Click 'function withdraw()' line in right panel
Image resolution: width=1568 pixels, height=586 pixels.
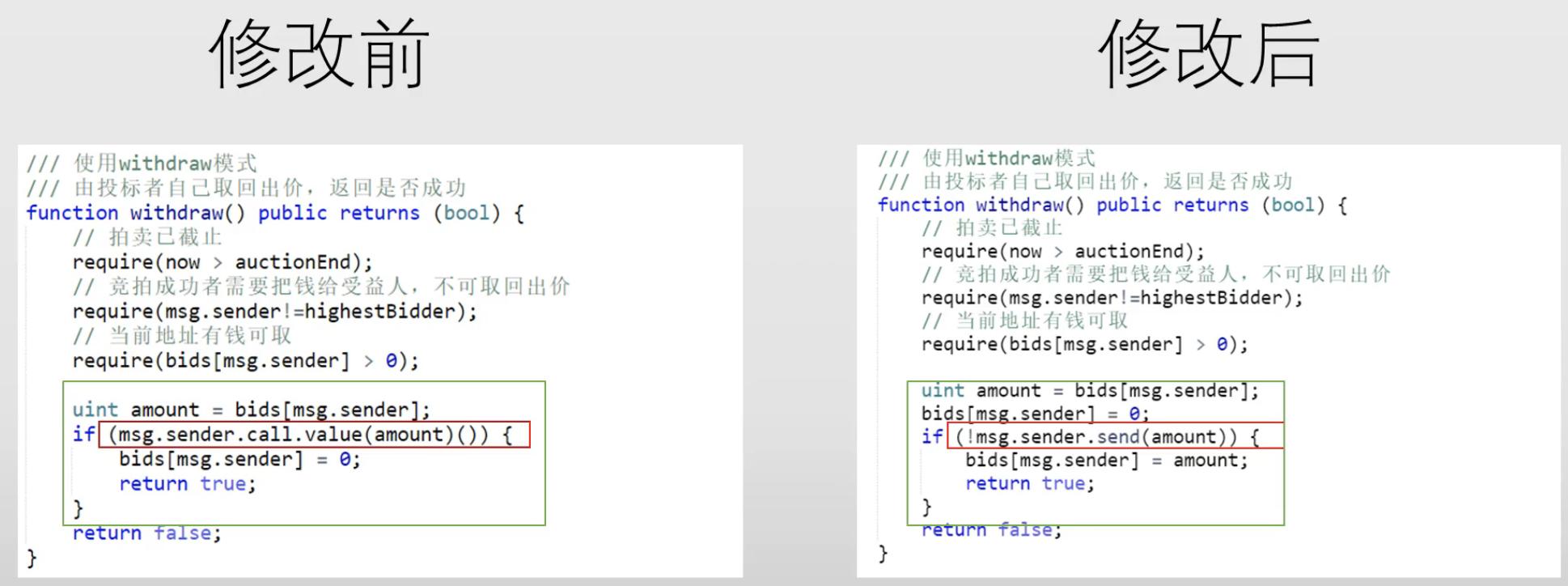tap(1112, 205)
